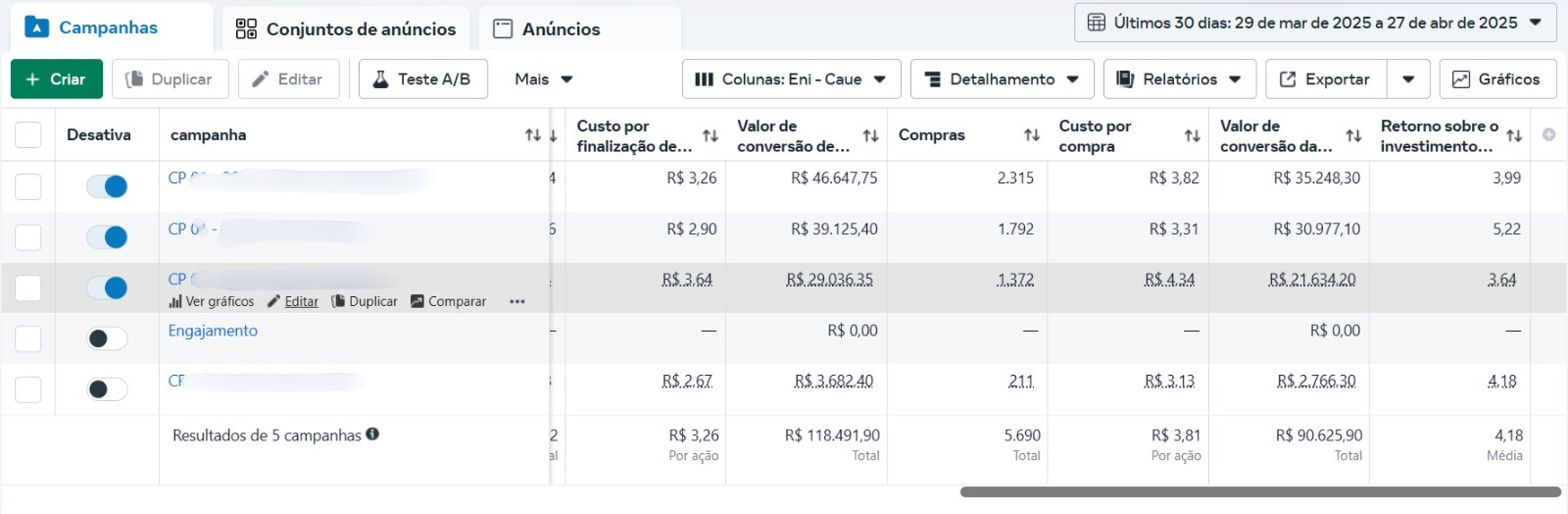
Task: Select checkbox for R$ 2,90 campaign row
Action: (28, 237)
